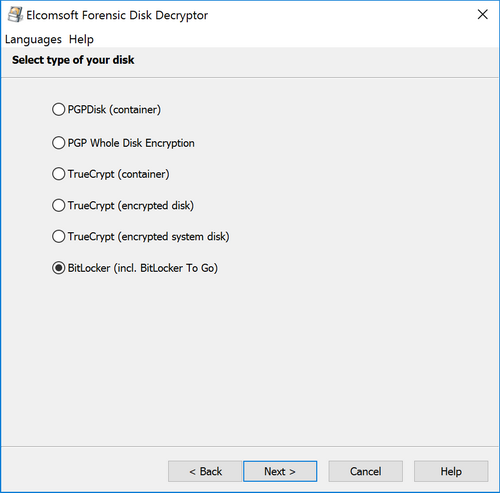This screenshot has width=500, height=493.
Task: Cancel the decryption wizard
Action: 365,471
